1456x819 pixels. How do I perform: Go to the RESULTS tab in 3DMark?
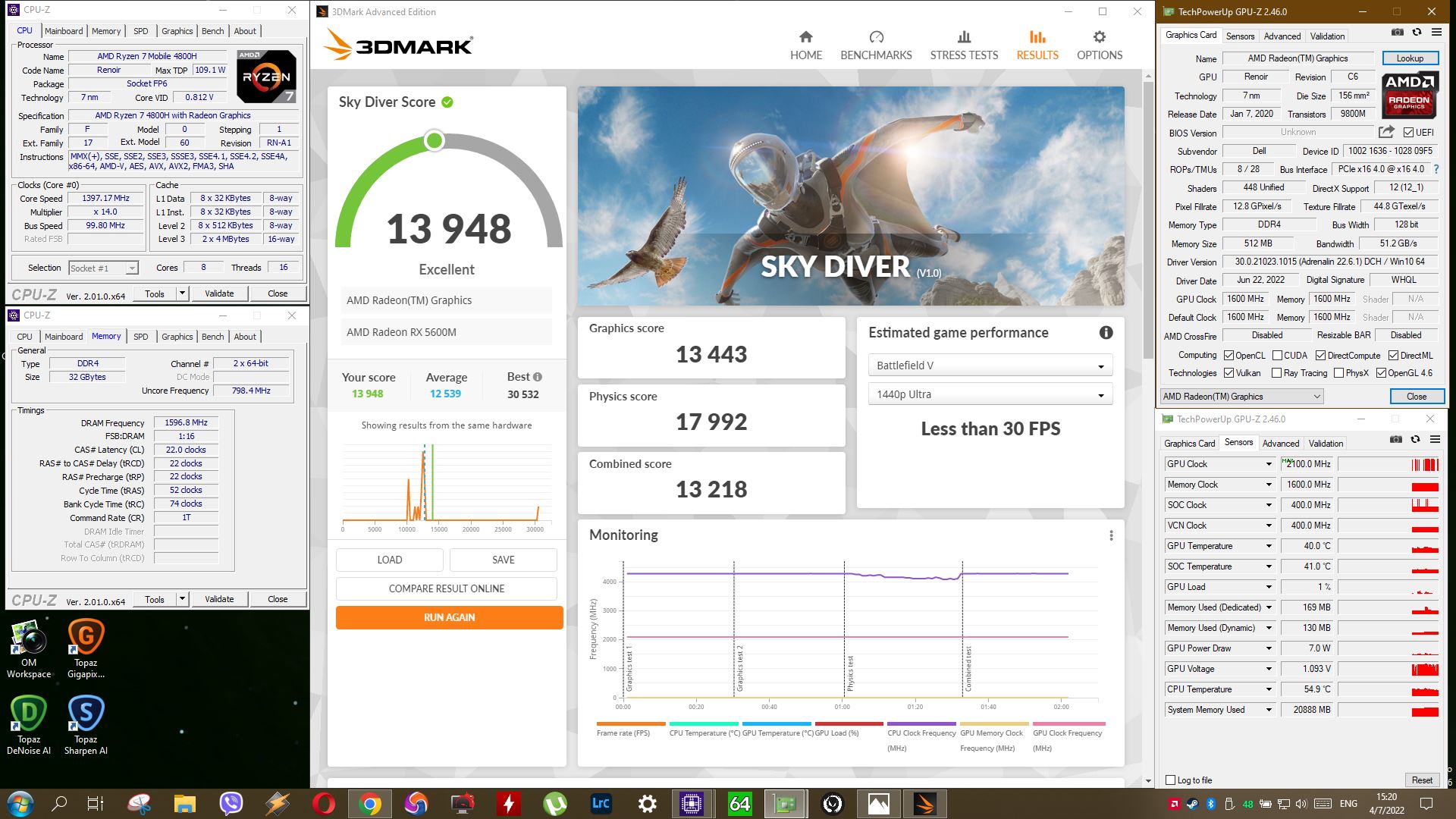click(x=1037, y=45)
